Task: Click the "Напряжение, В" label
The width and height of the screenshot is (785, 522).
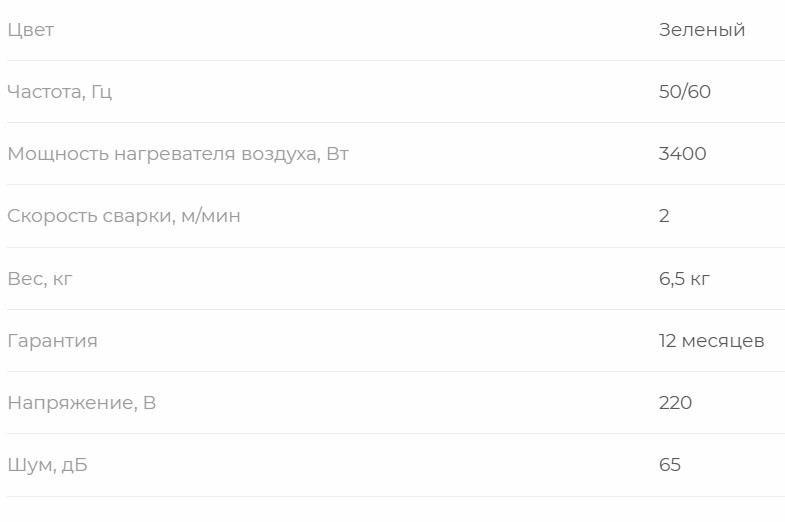Action: click(81, 403)
